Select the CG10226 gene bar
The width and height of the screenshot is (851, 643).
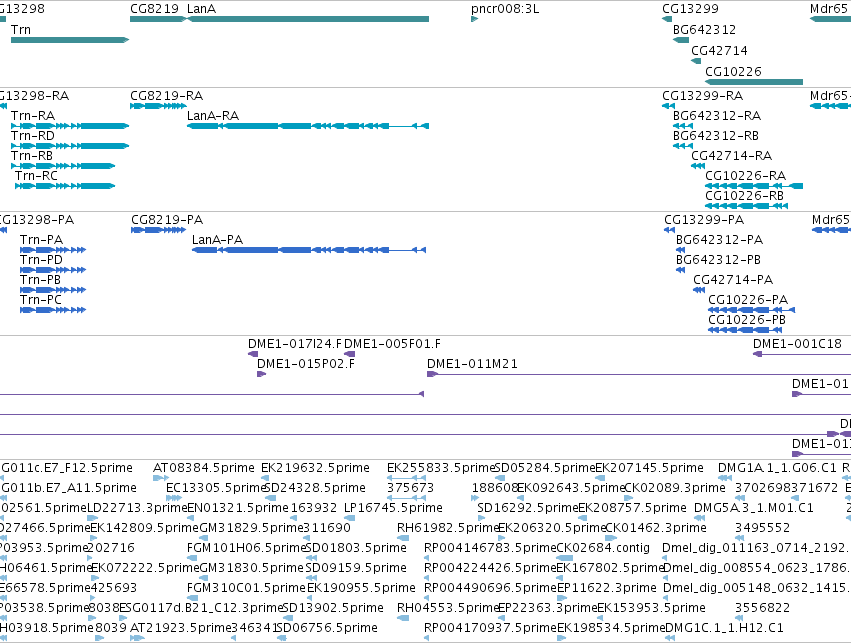click(x=754, y=82)
